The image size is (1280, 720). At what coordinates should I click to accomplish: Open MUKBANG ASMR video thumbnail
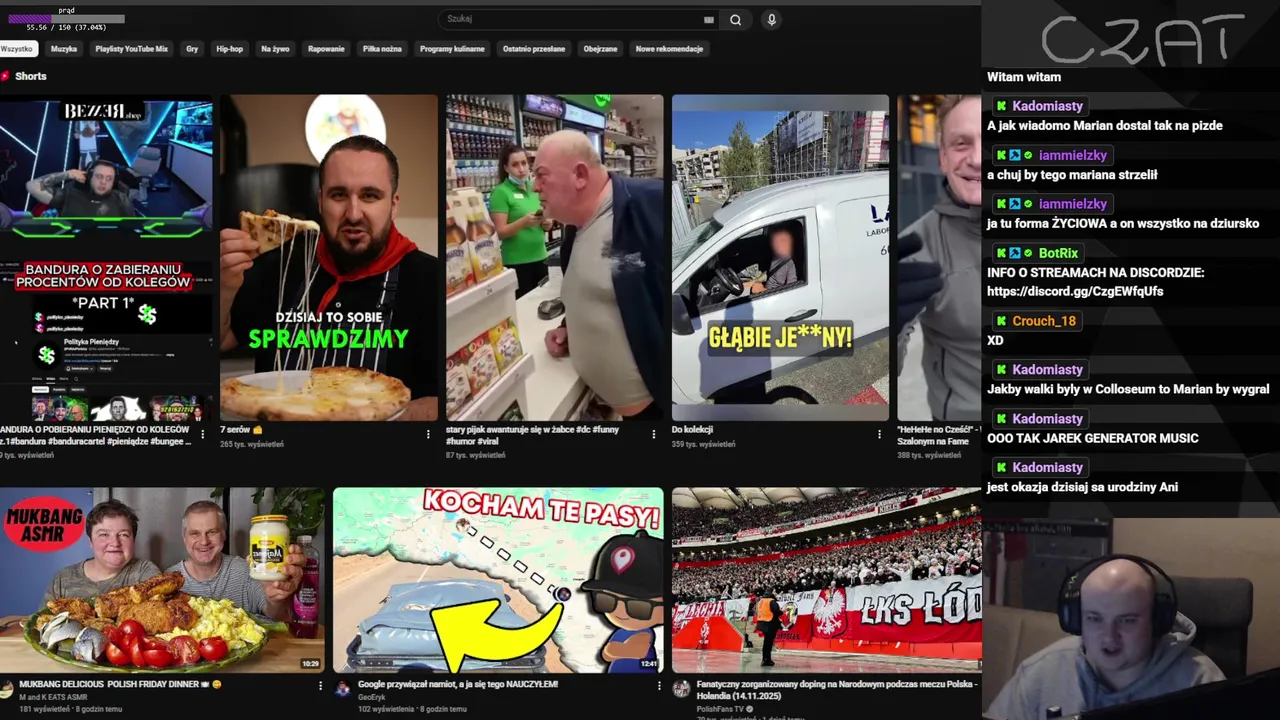(162, 580)
